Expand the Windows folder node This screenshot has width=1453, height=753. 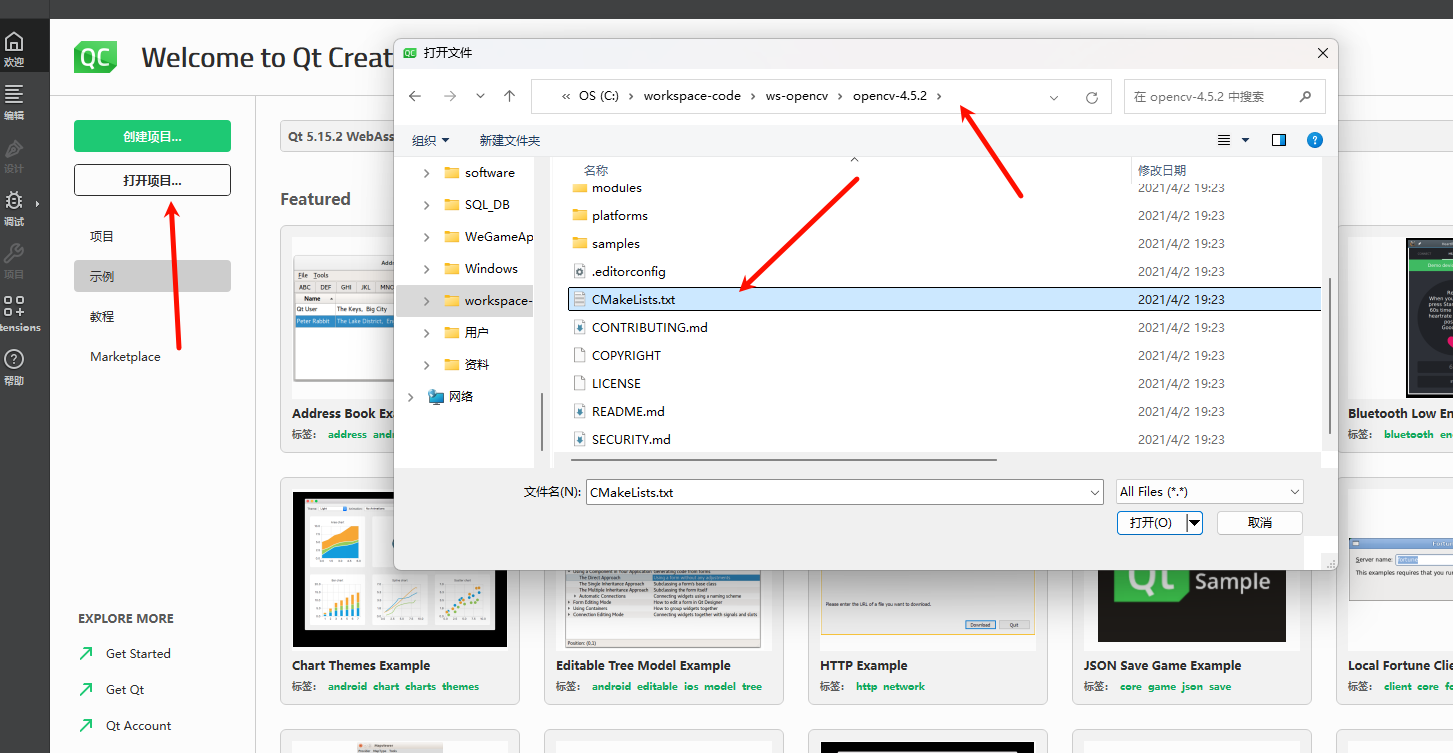pyautogui.click(x=426, y=269)
